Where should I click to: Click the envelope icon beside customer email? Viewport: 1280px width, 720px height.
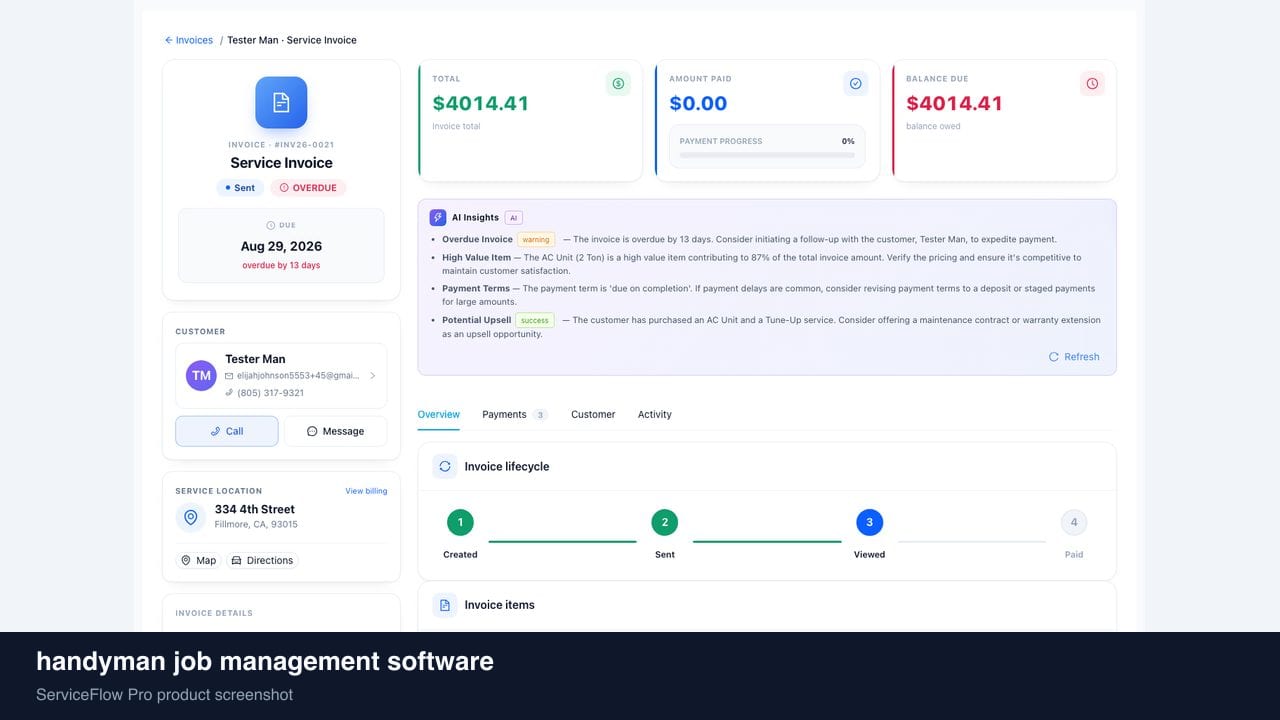[229, 376]
